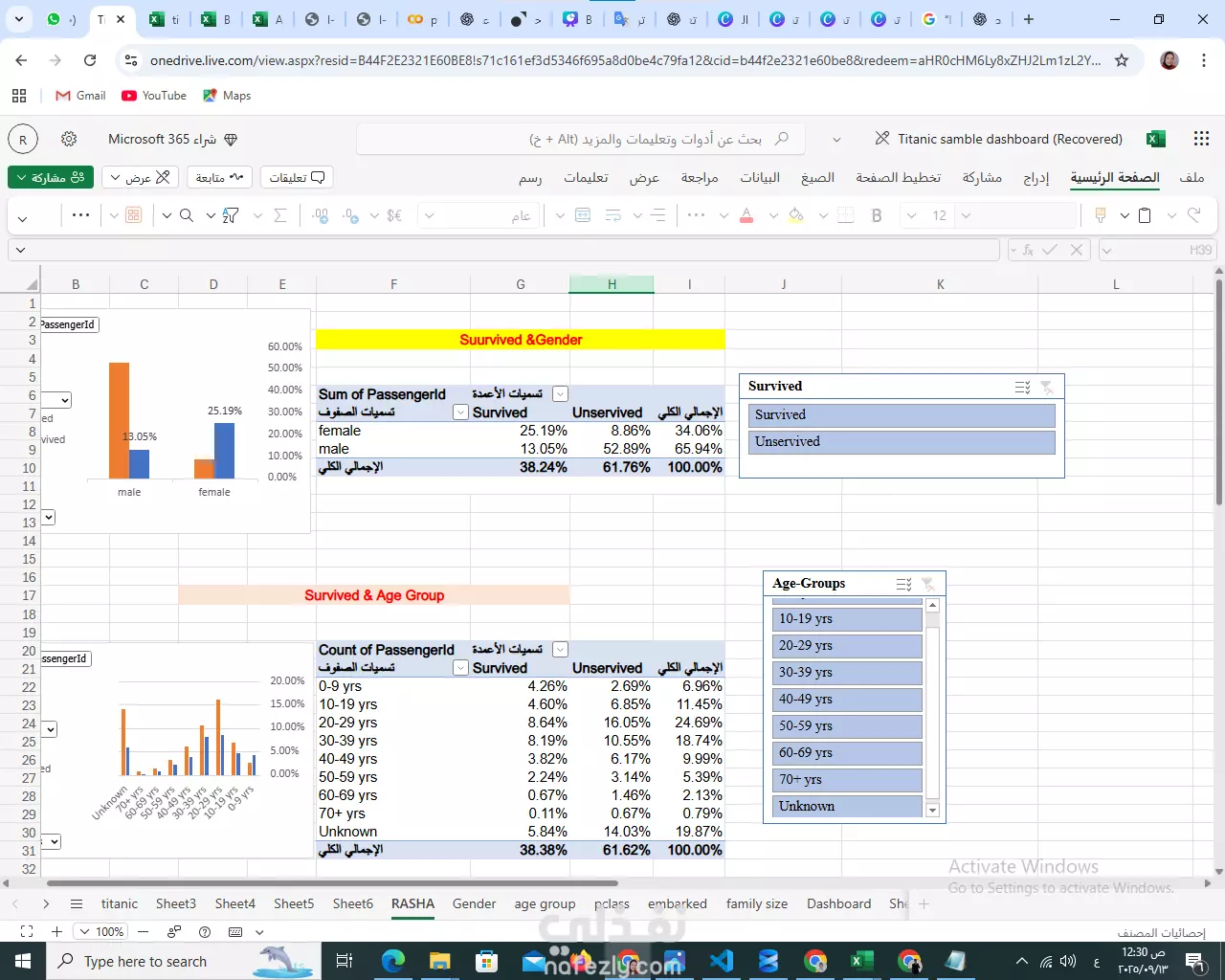Viewport: 1225px width, 980px height.
Task: Toggle the wrap text icon
Action: pos(613,215)
